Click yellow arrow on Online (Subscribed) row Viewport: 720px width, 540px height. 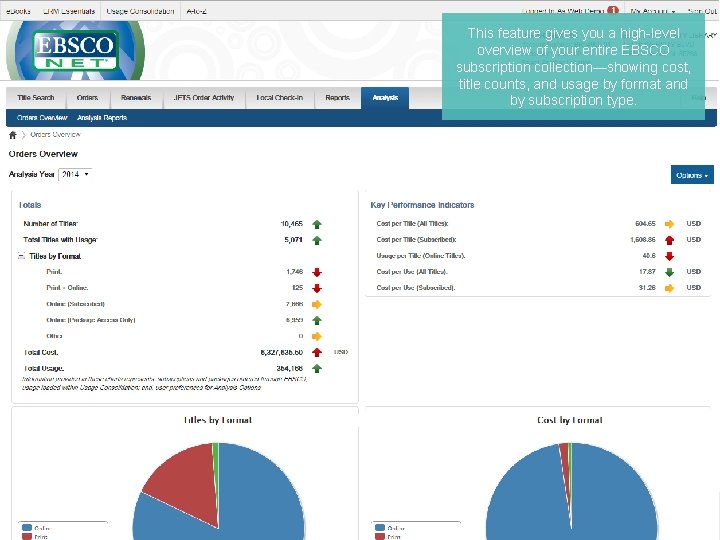point(317,304)
